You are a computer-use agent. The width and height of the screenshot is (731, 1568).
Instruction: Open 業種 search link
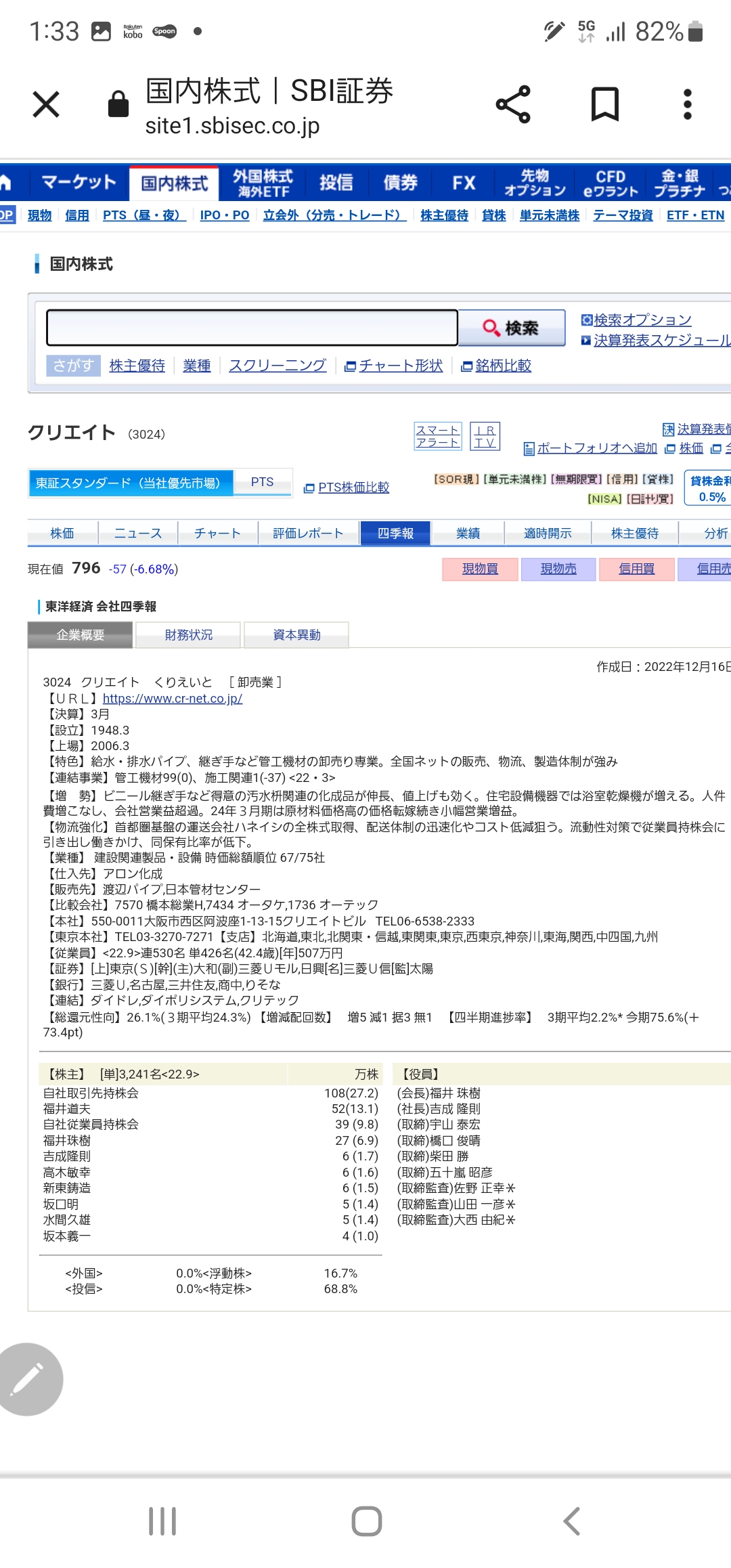coord(197,366)
